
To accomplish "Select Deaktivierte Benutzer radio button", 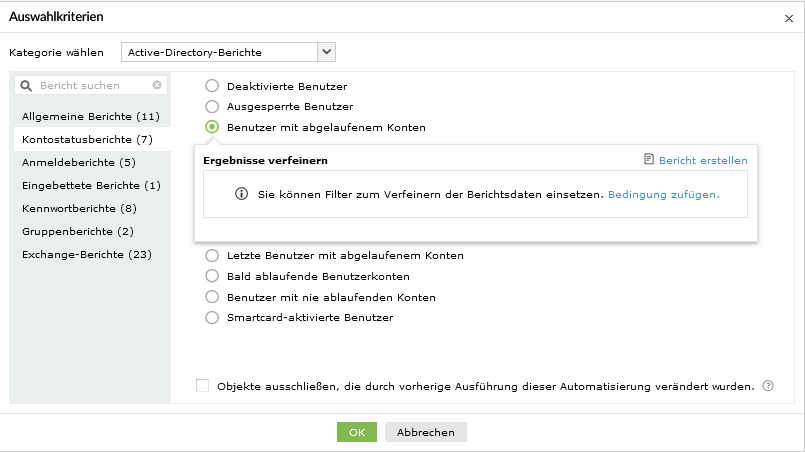I will 212,86.
